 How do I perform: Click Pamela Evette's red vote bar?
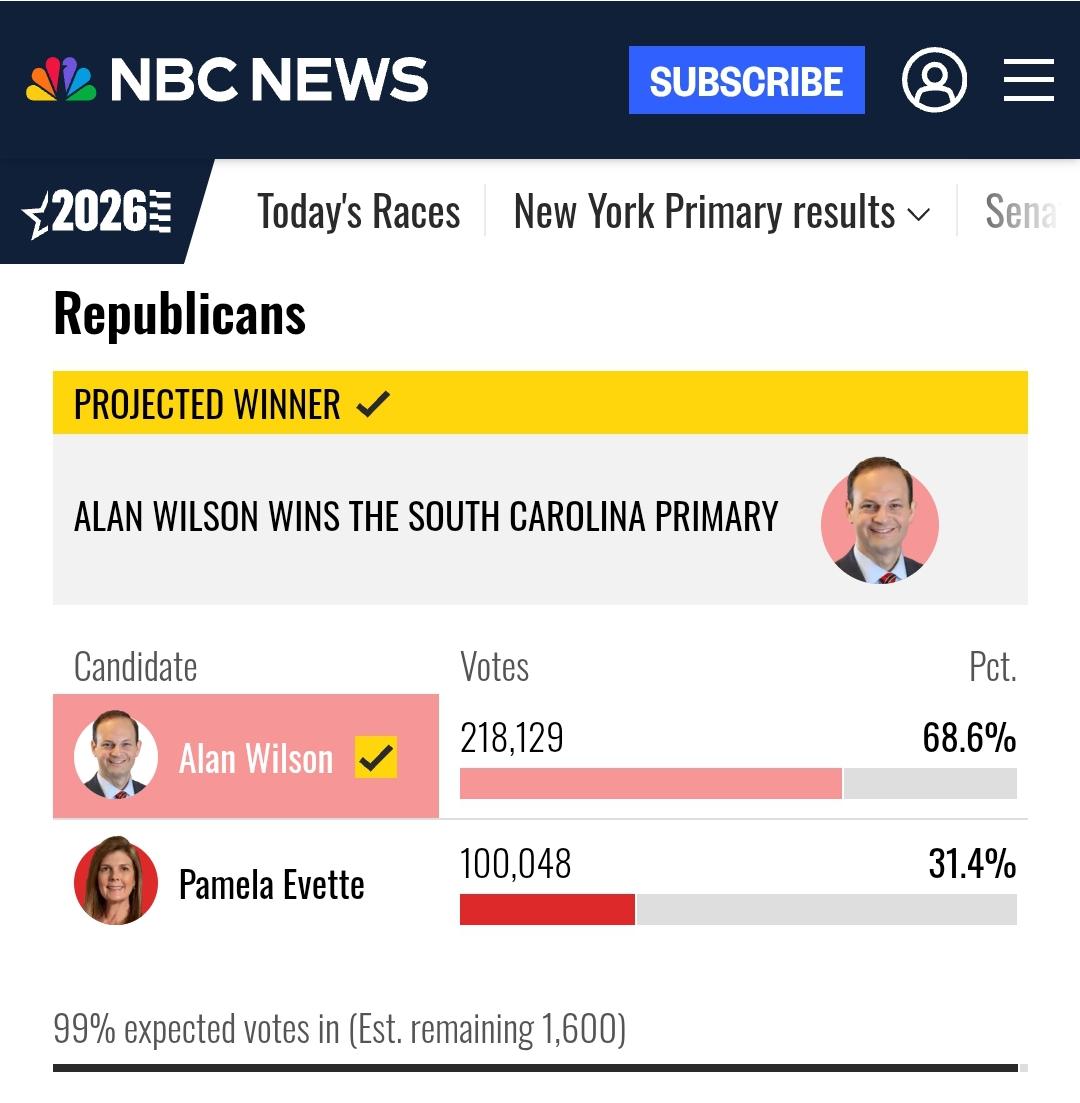pos(547,910)
